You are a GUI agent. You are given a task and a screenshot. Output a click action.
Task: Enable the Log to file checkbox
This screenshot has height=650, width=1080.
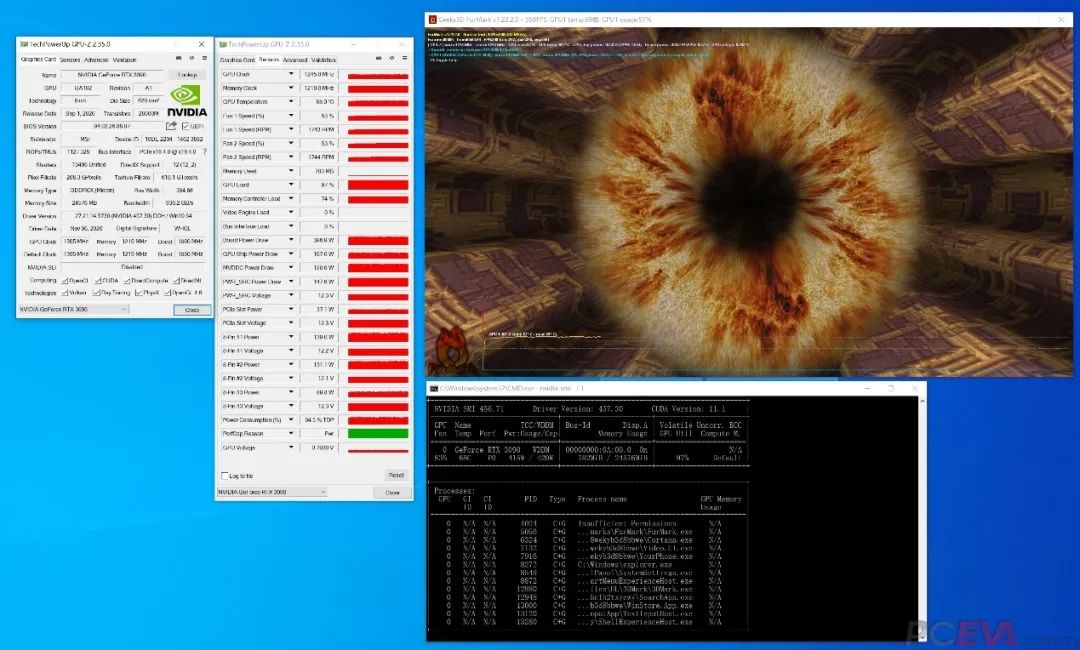click(x=225, y=476)
